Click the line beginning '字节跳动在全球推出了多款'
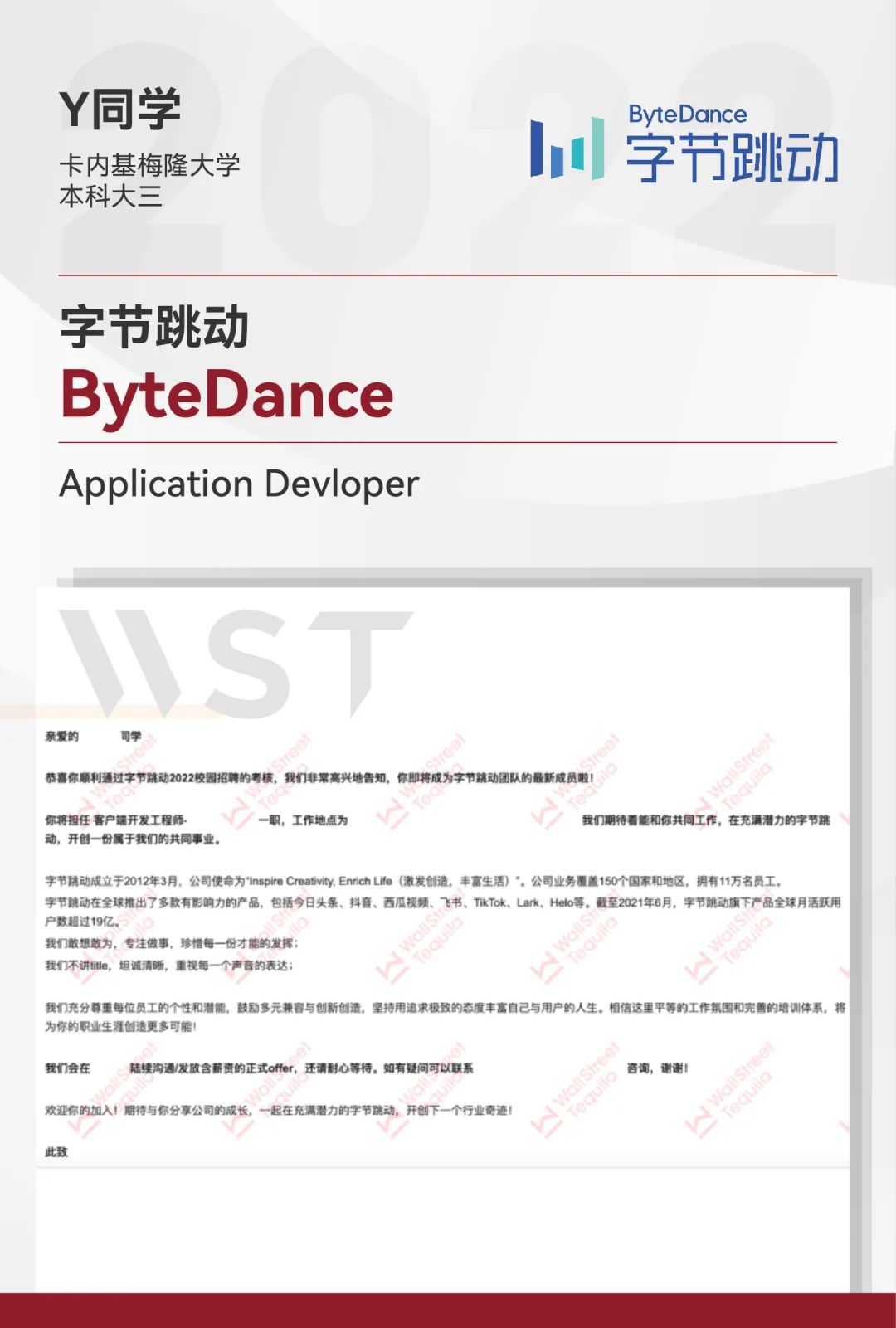The height and width of the screenshot is (1328, 896). pyautogui.click(x=443, y=912)
